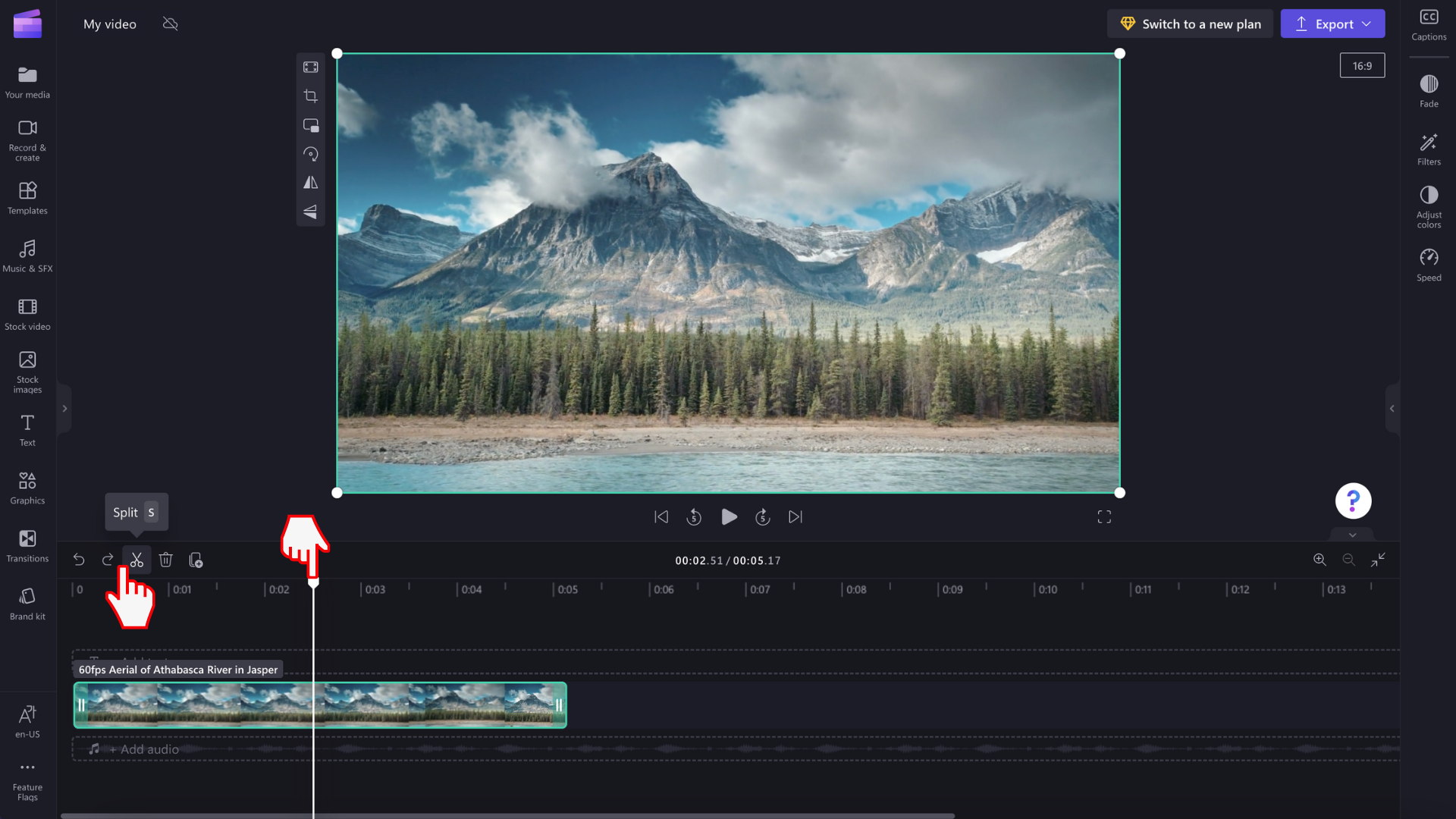Viewport: 1456px width, 819px height.
Task: Open the Graphics panel
Action: pos(27,488)
